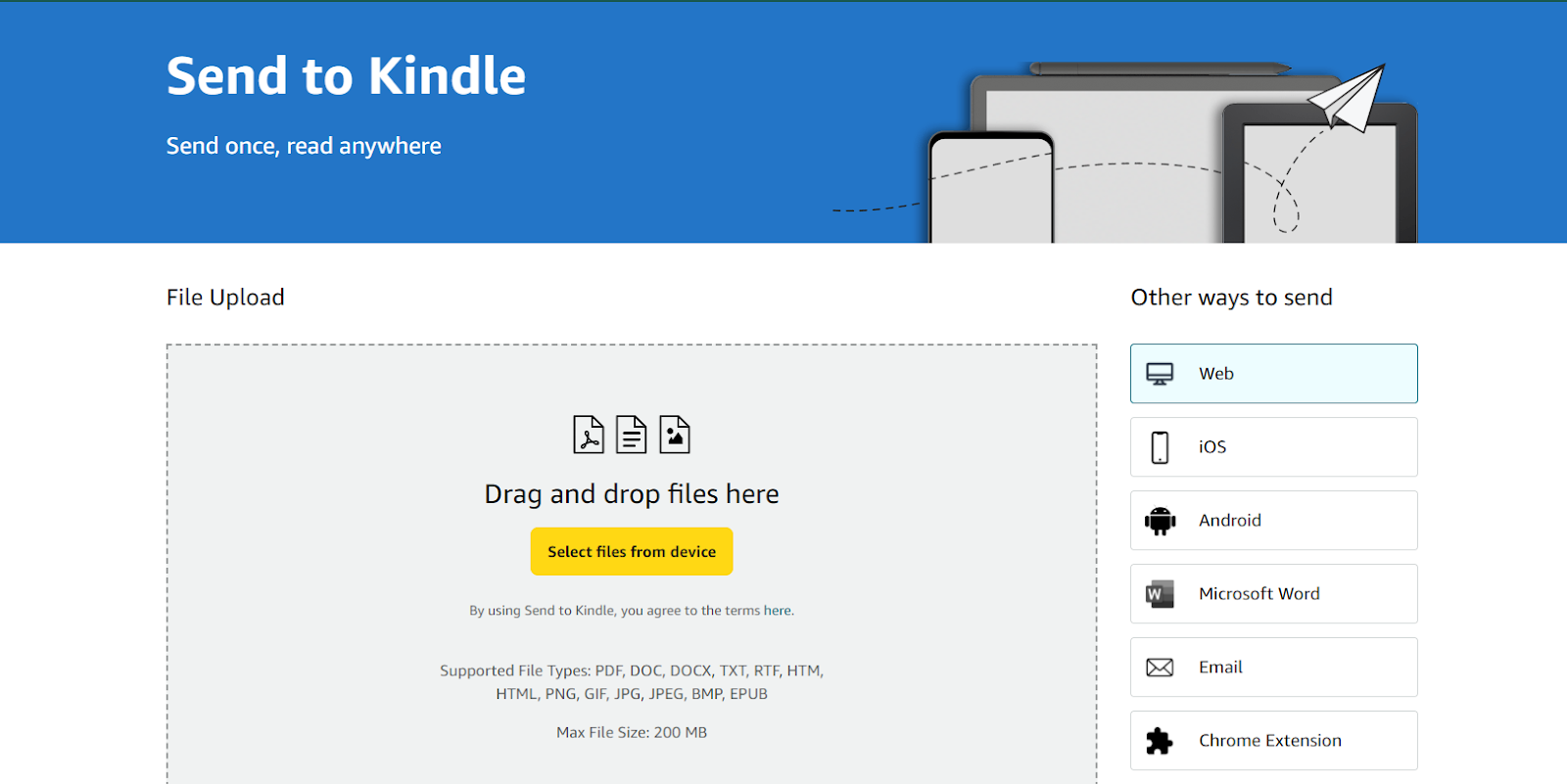This screenshot has width=1567, height=784.
Task: Click the Android robot icon
Action: click(x=1160, y=521)
